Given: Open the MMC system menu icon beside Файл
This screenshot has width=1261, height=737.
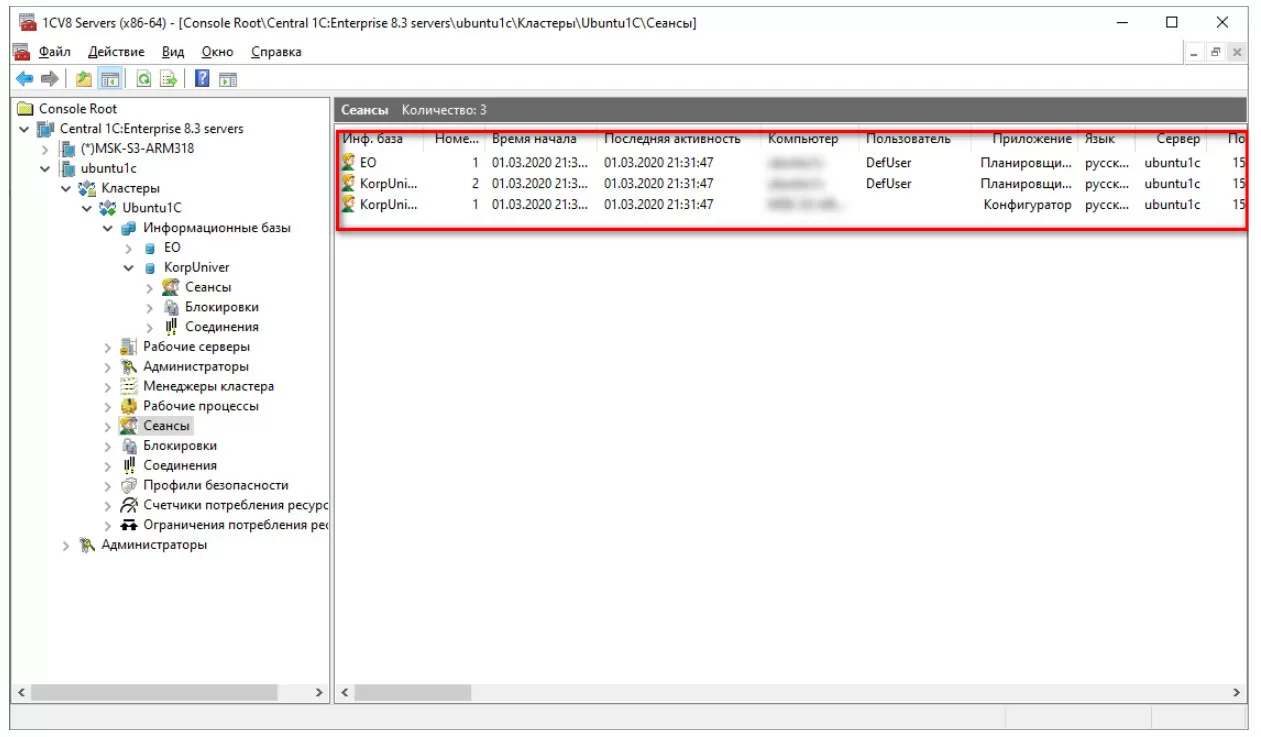Looking at the screenshot, I should [22, 52].
